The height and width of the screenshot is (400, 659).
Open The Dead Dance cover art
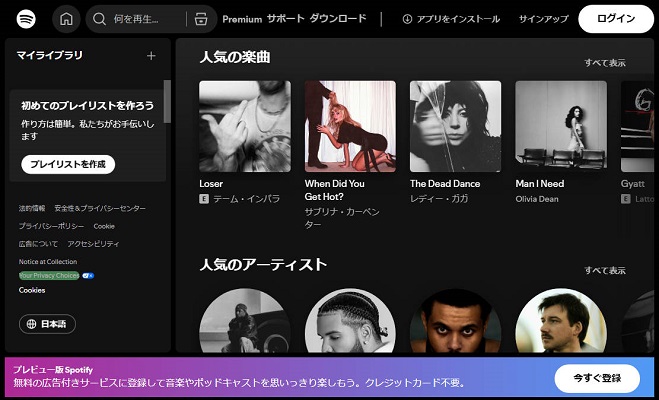click(456, 126)
